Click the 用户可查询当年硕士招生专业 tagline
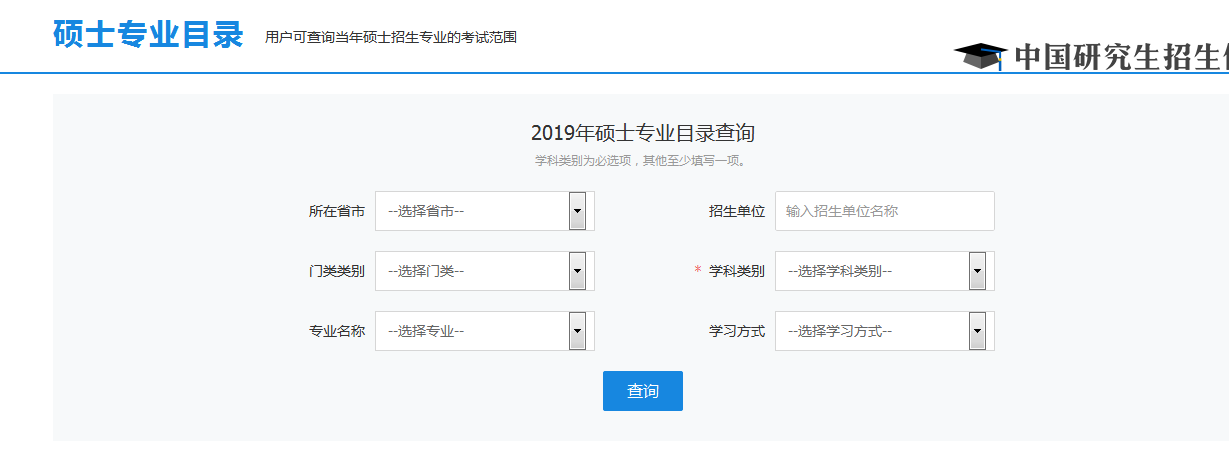Image resolution: width=1229 pixels, height=453 pixels. [x=391, y=38]
